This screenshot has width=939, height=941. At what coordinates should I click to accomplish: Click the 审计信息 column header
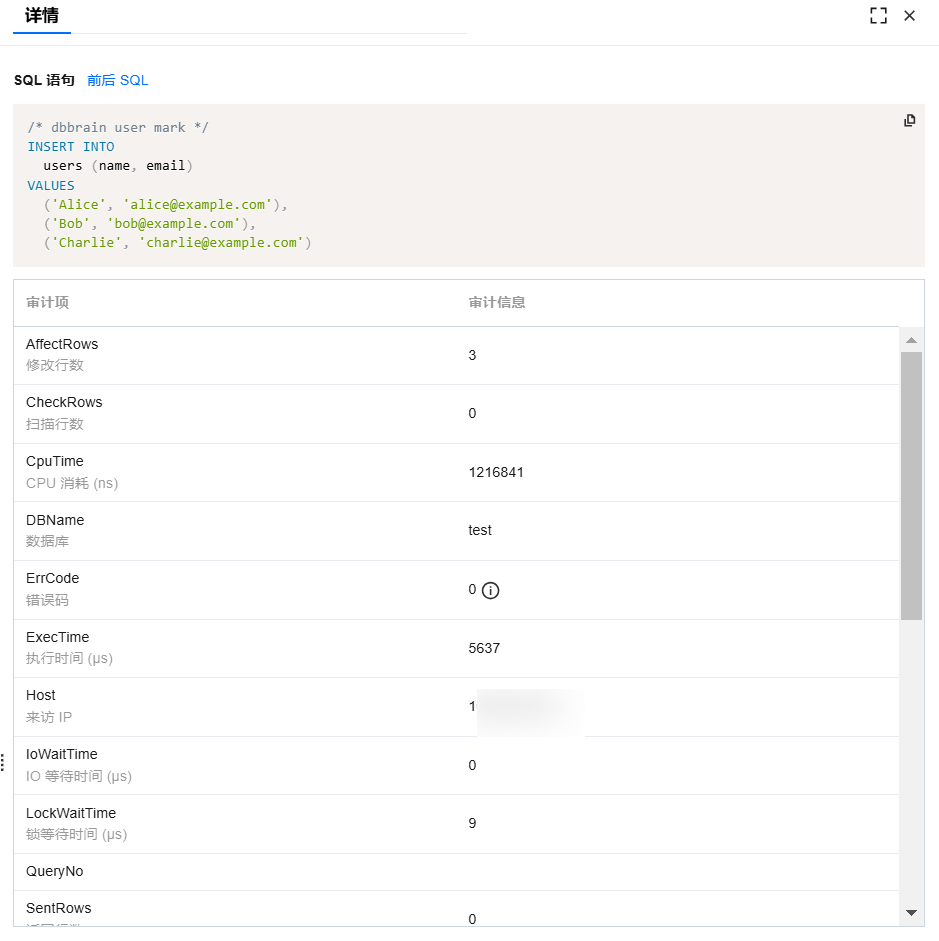(x=497, y=302)
